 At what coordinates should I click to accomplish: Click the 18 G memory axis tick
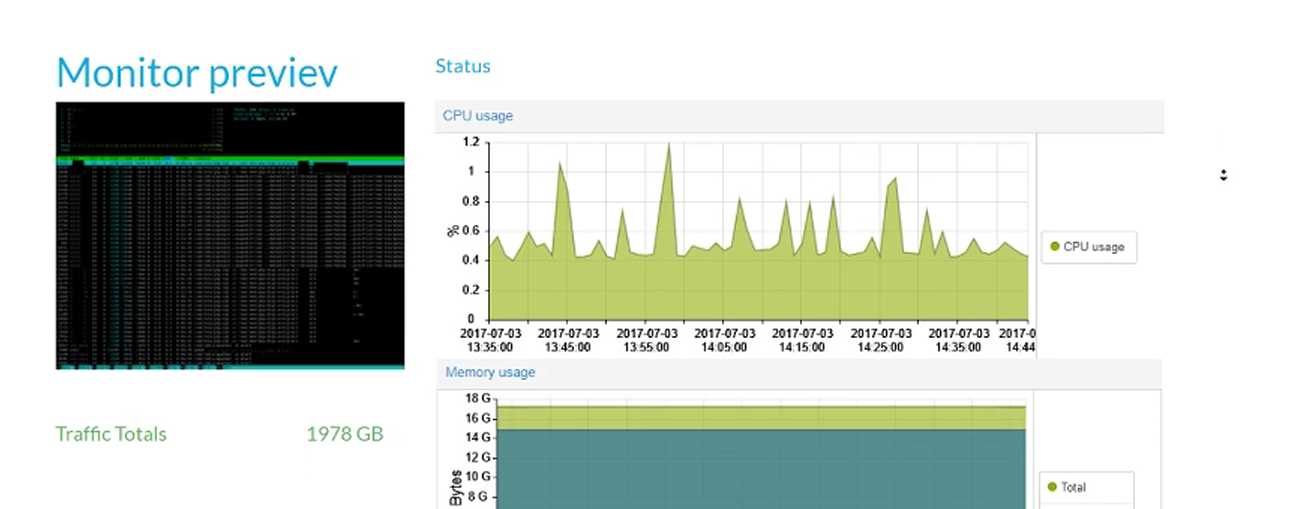pyautogui.click(x=478, y=398)
